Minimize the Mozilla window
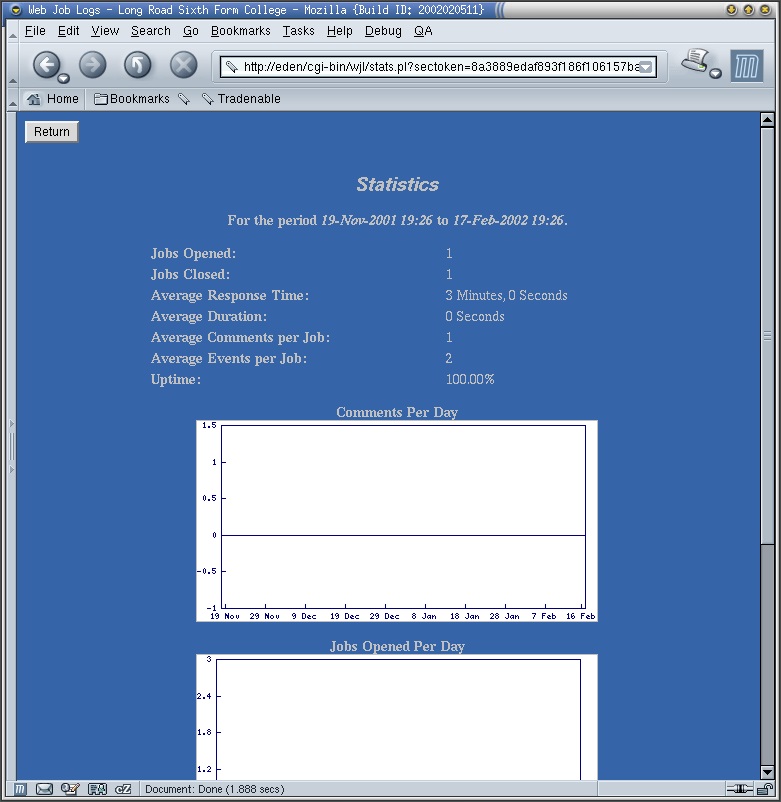 732,9
